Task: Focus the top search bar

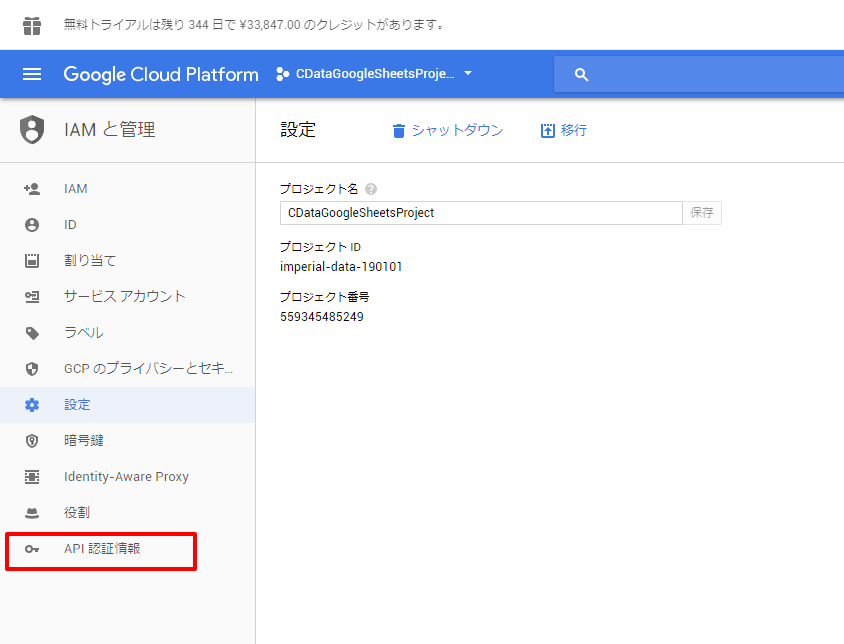Action: [699, 74]
